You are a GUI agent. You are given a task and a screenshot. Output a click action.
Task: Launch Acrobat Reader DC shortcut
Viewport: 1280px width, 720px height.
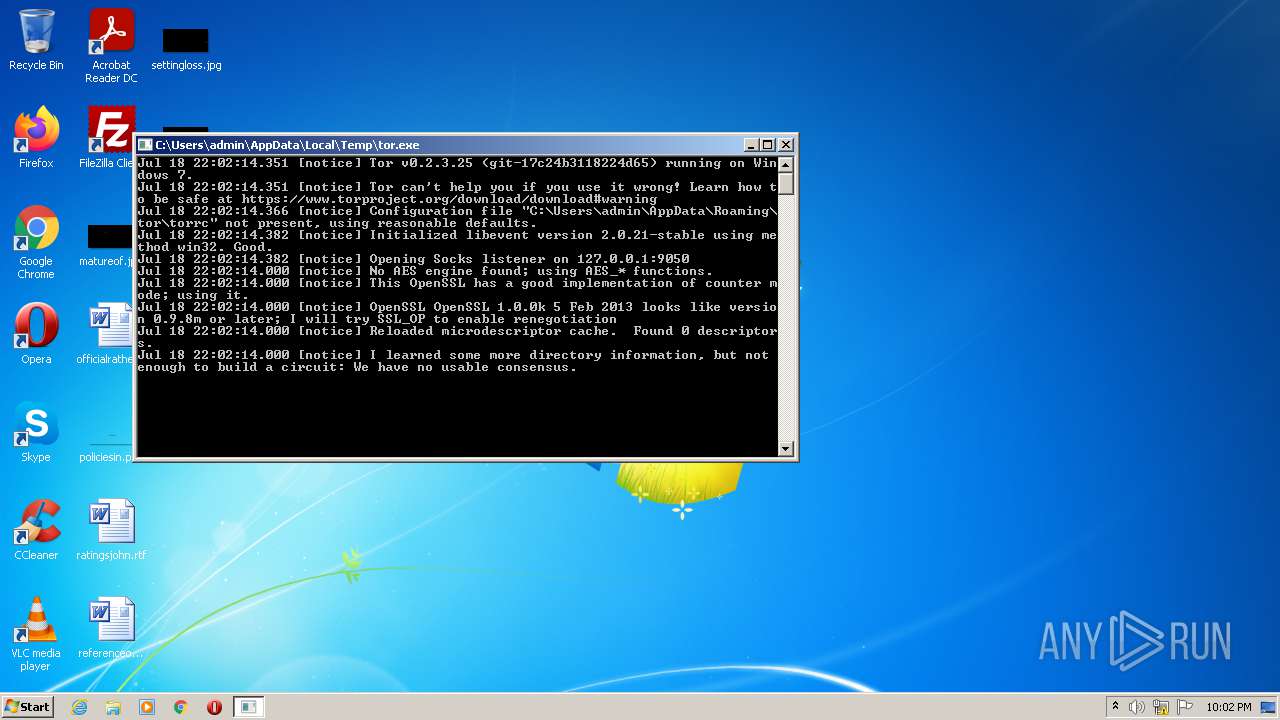point(111,46)
